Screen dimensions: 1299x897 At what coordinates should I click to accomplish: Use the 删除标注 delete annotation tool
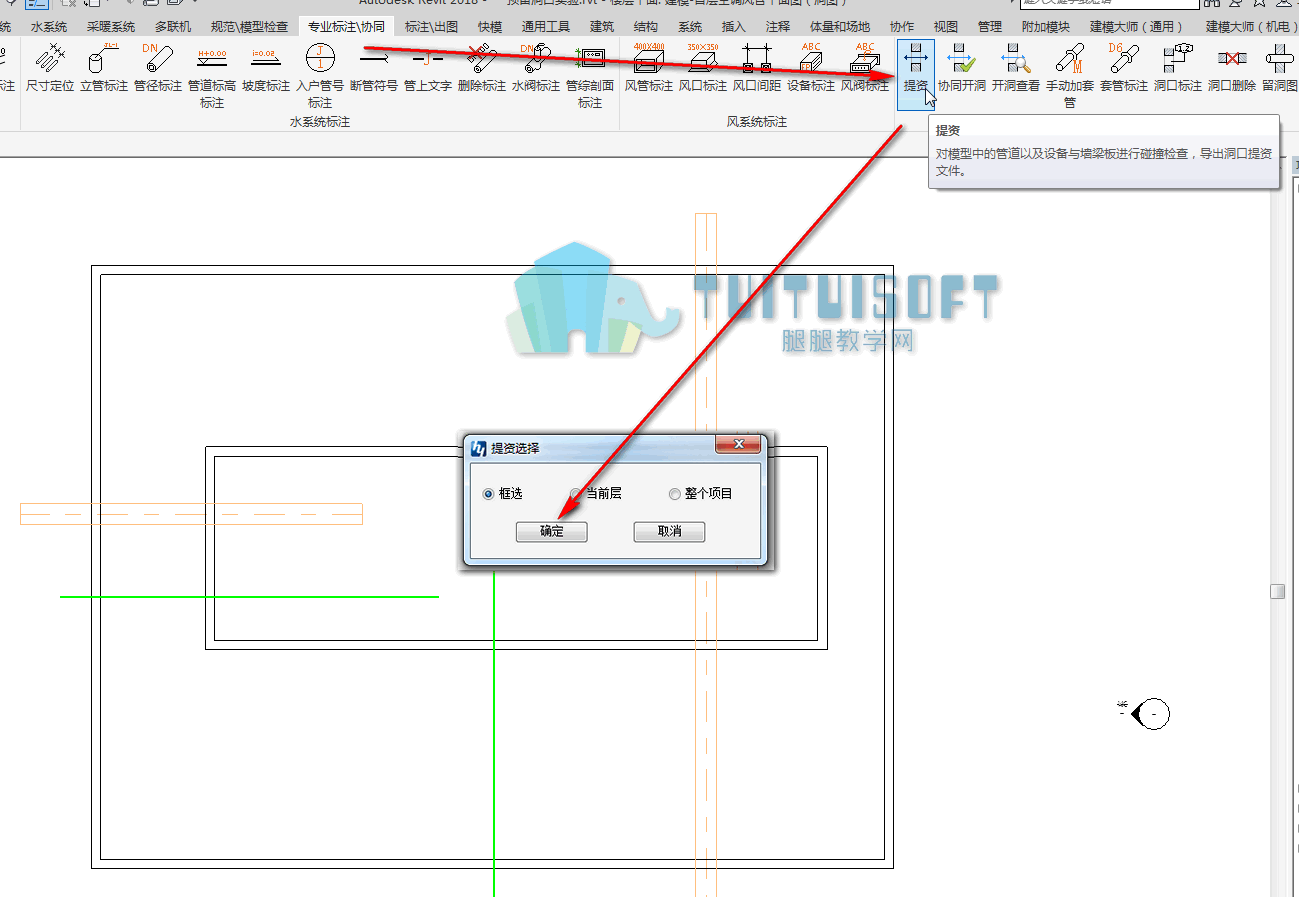click(x=482, y=68)
